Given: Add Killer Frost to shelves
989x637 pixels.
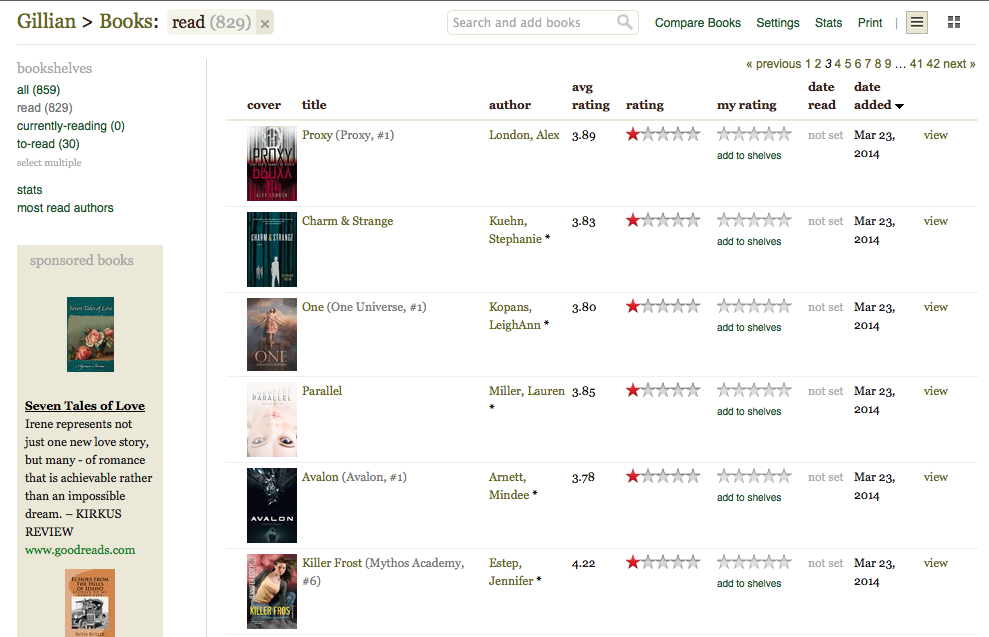Looking at the screenshot, I should pyautogui.click(x=749, y=583).
